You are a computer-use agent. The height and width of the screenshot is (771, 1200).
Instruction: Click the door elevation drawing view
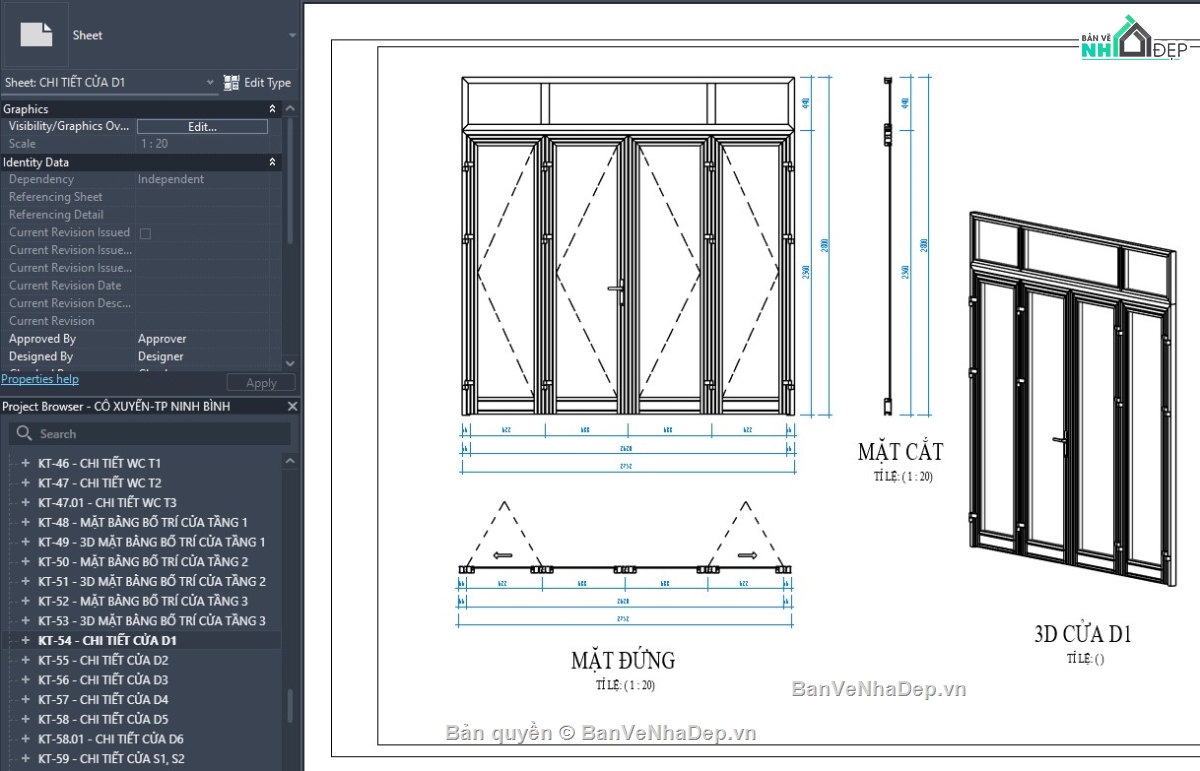[628, 245]
